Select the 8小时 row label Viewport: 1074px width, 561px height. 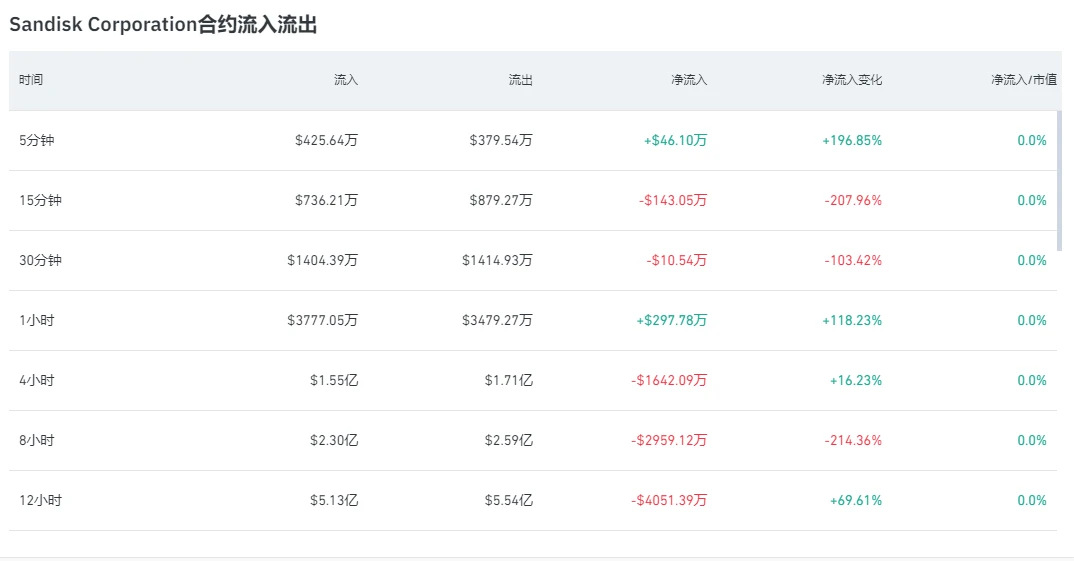[x=37, y=440]
